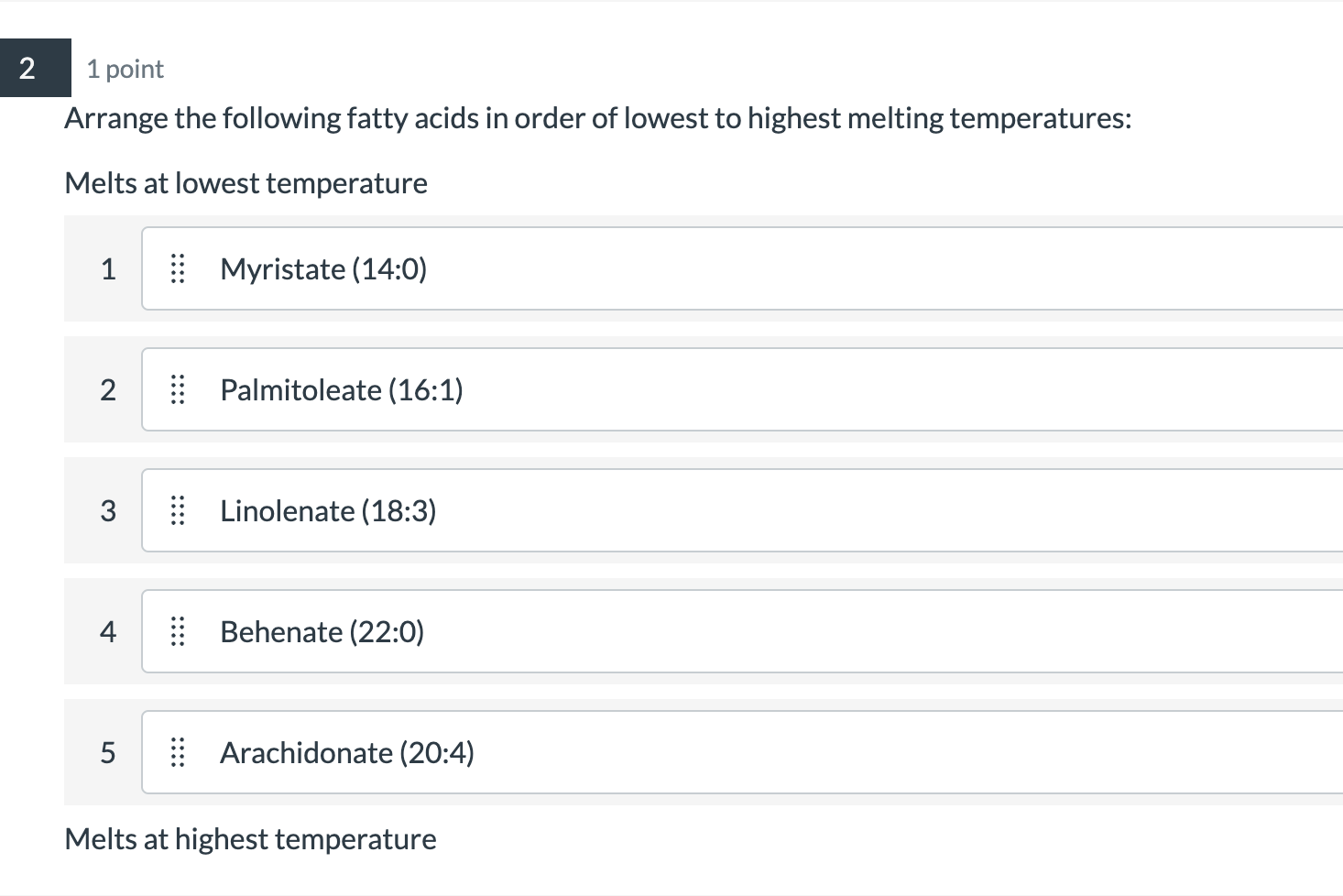The image size is (1343, 896).
Task: Click position number 1 in the ordering list
Action: tap(108, 269)
